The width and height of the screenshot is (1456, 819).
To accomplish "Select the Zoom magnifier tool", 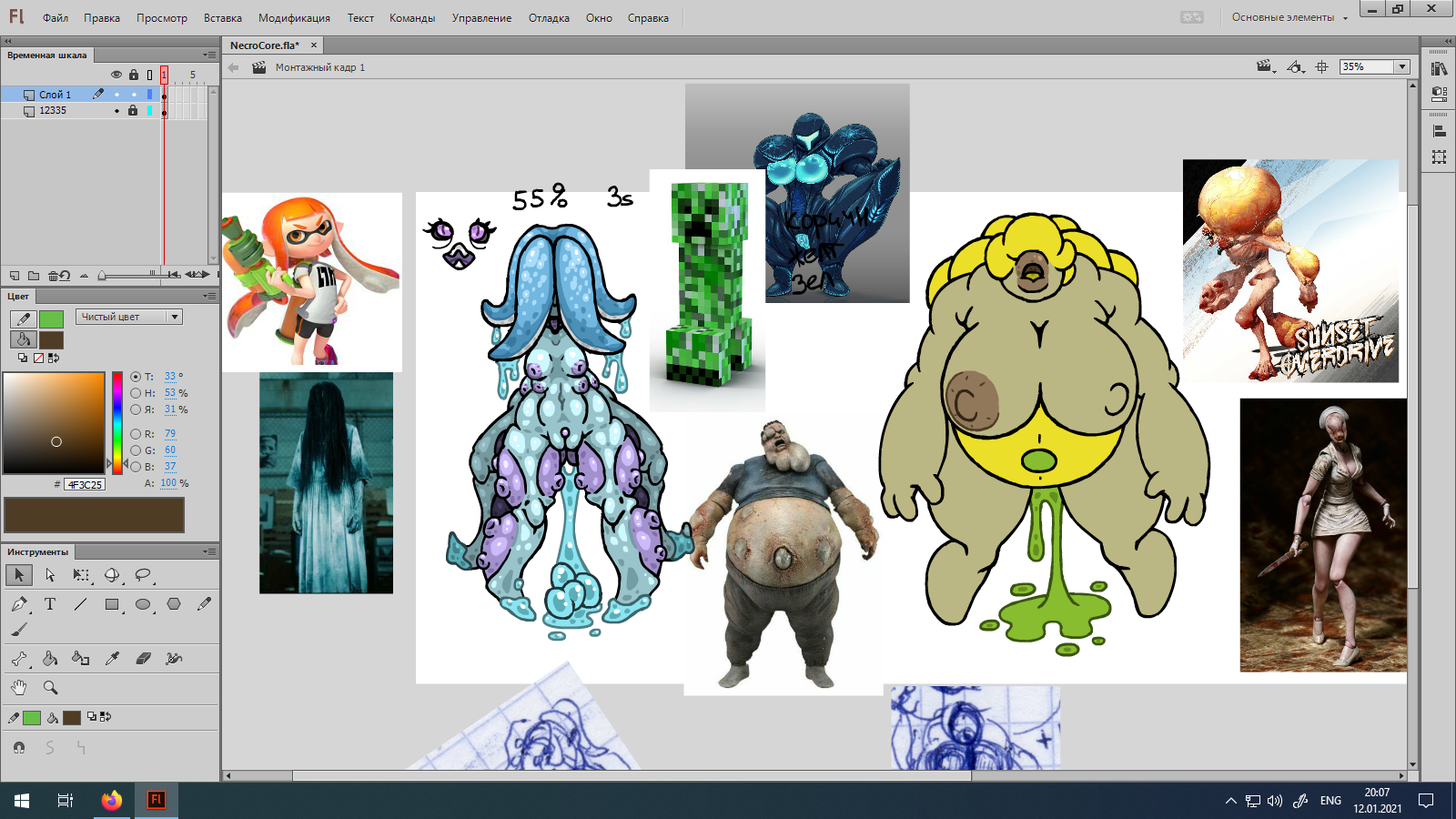I will [50, 688].
